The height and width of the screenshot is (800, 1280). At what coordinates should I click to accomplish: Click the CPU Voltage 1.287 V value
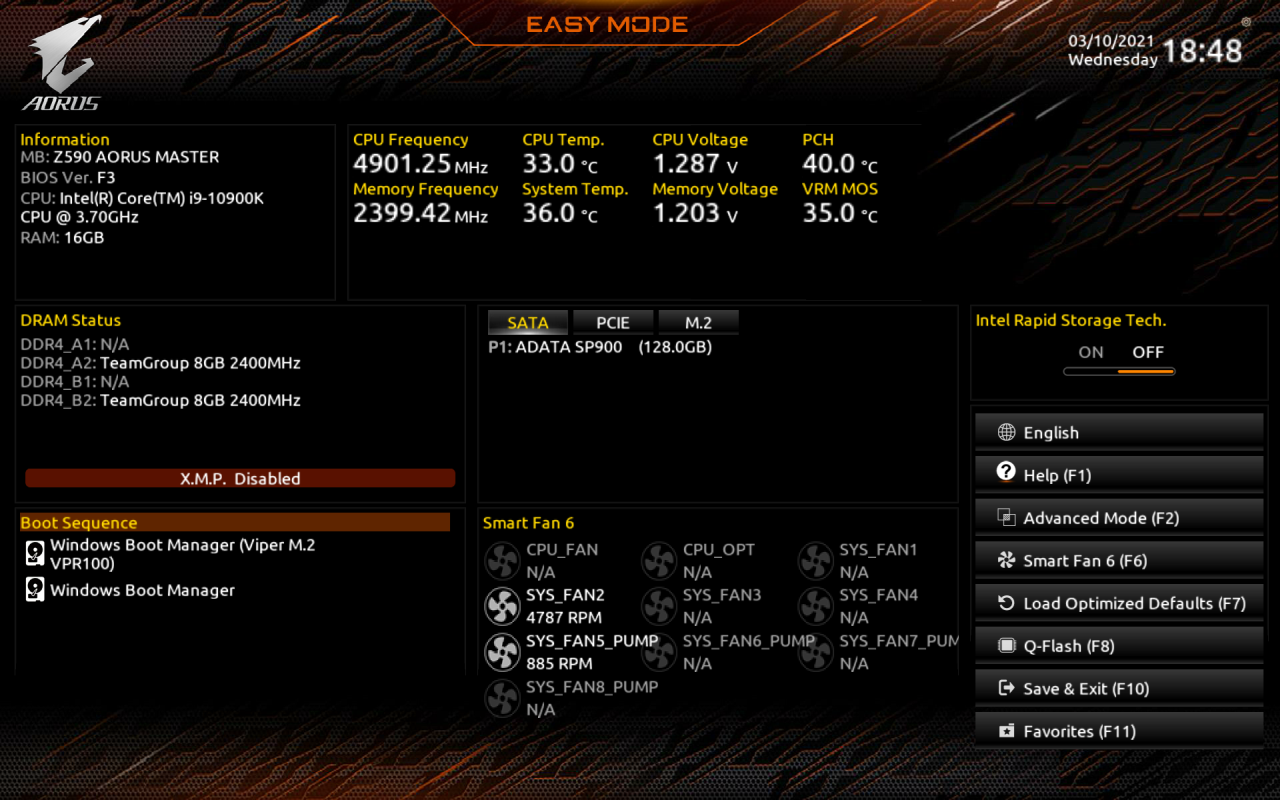[x=696, y=164]
